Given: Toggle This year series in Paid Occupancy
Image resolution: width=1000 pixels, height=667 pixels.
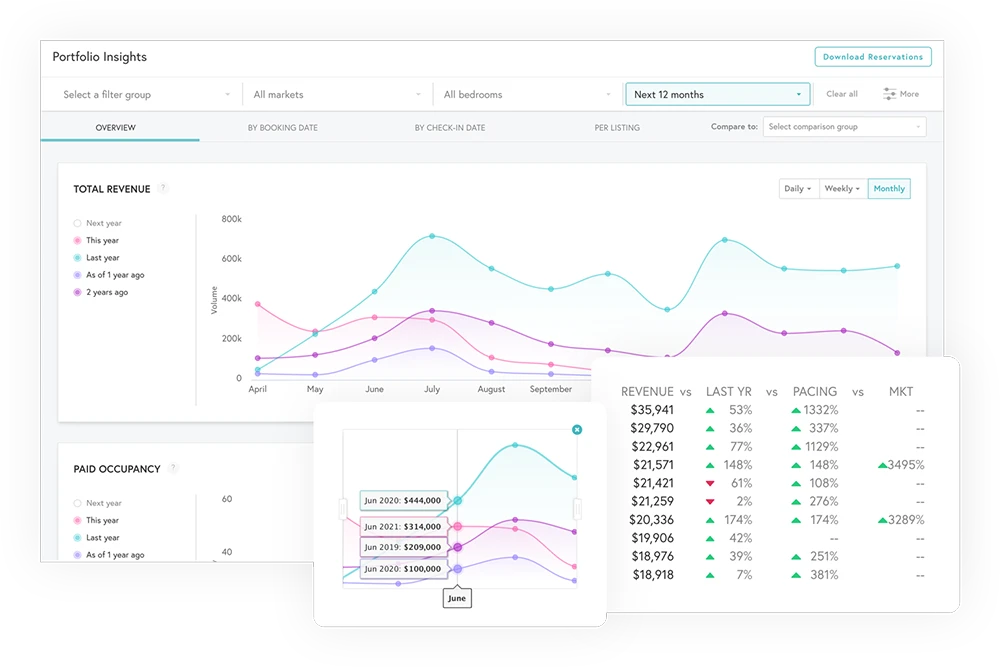Looking at the screenshot, I should click(96, 520).
